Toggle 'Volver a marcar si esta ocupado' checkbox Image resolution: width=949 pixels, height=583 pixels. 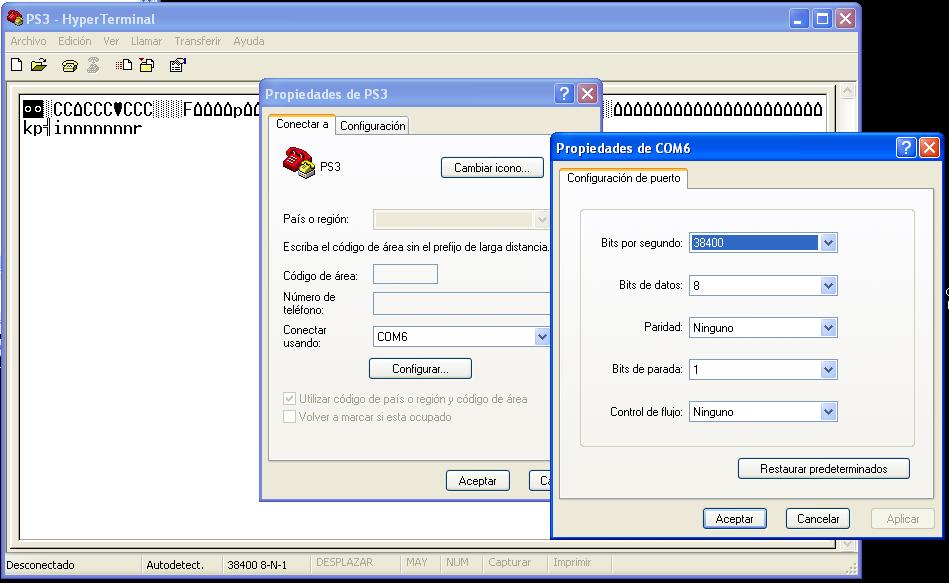289,417
